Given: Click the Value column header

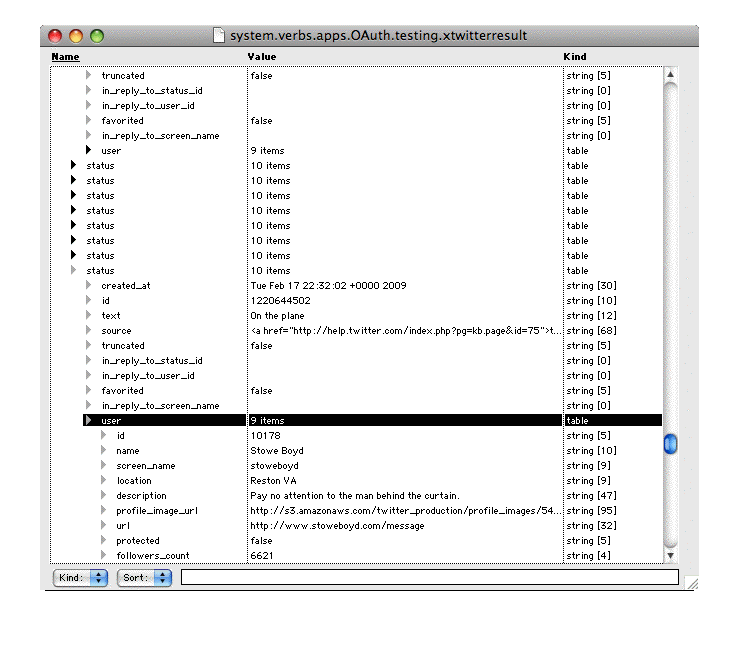Looking at the screenshot, I should tap(262, 57).
